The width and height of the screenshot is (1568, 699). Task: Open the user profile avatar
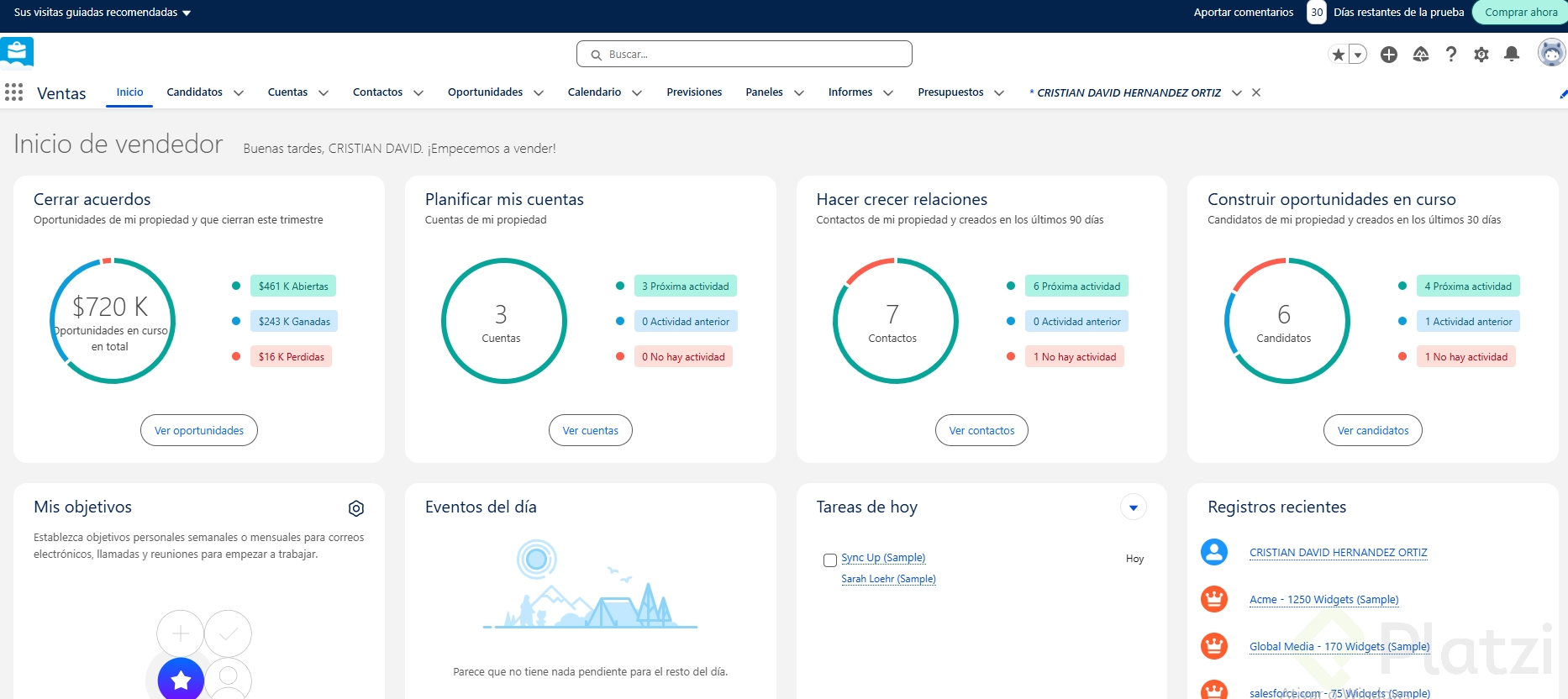(x=1551, y=53)
